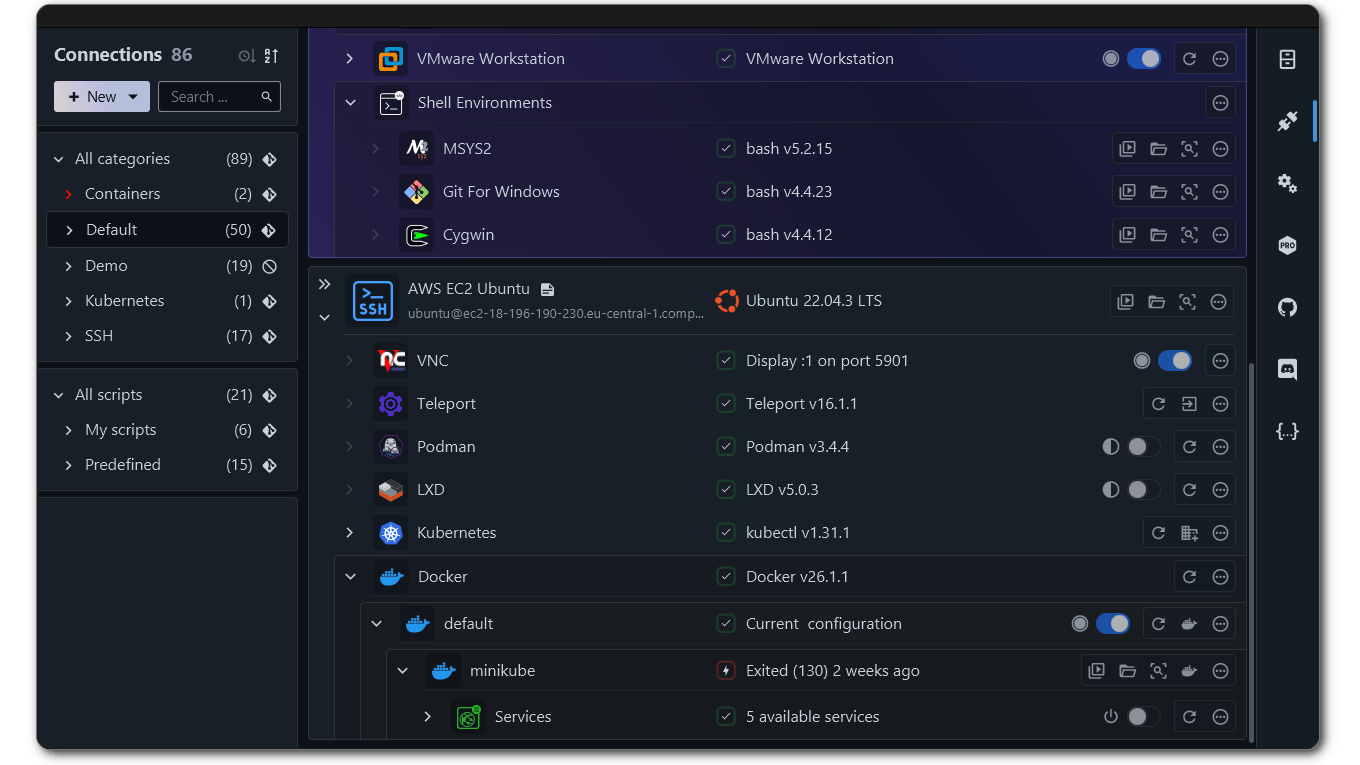Click the Cygwin shell environment name
The height and width of the screenshot is (765, 1360).
tap(469, 235)
